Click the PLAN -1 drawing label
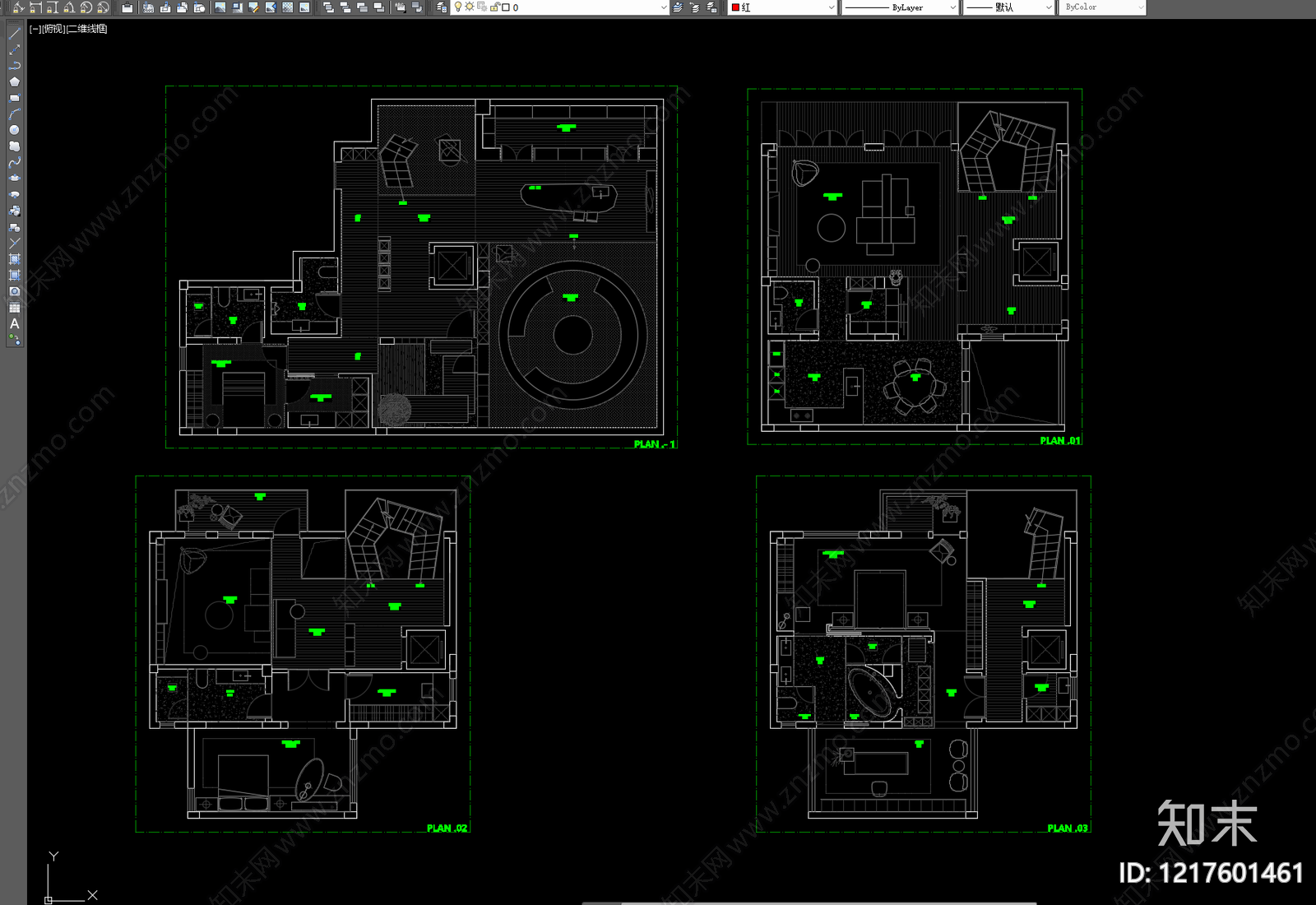Screen dimensions: 1316x905 coord(655,444)
